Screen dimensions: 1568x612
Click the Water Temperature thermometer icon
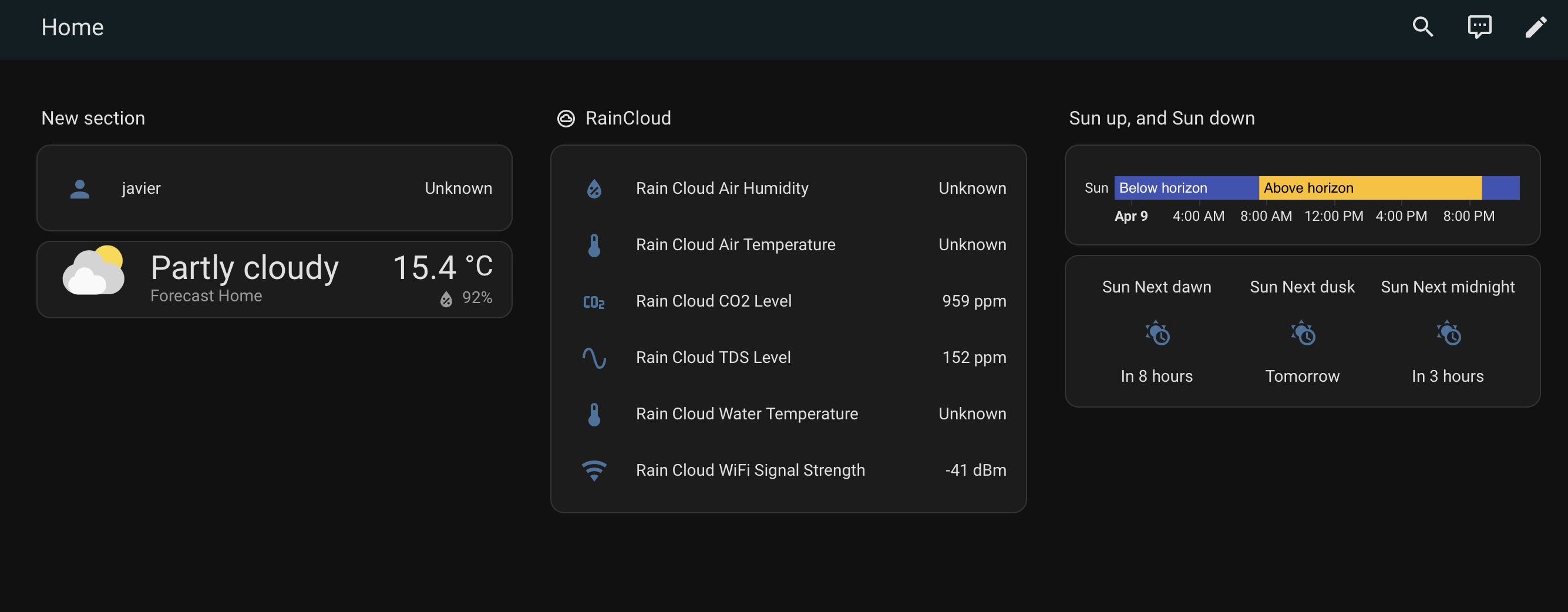click(594, 414)
